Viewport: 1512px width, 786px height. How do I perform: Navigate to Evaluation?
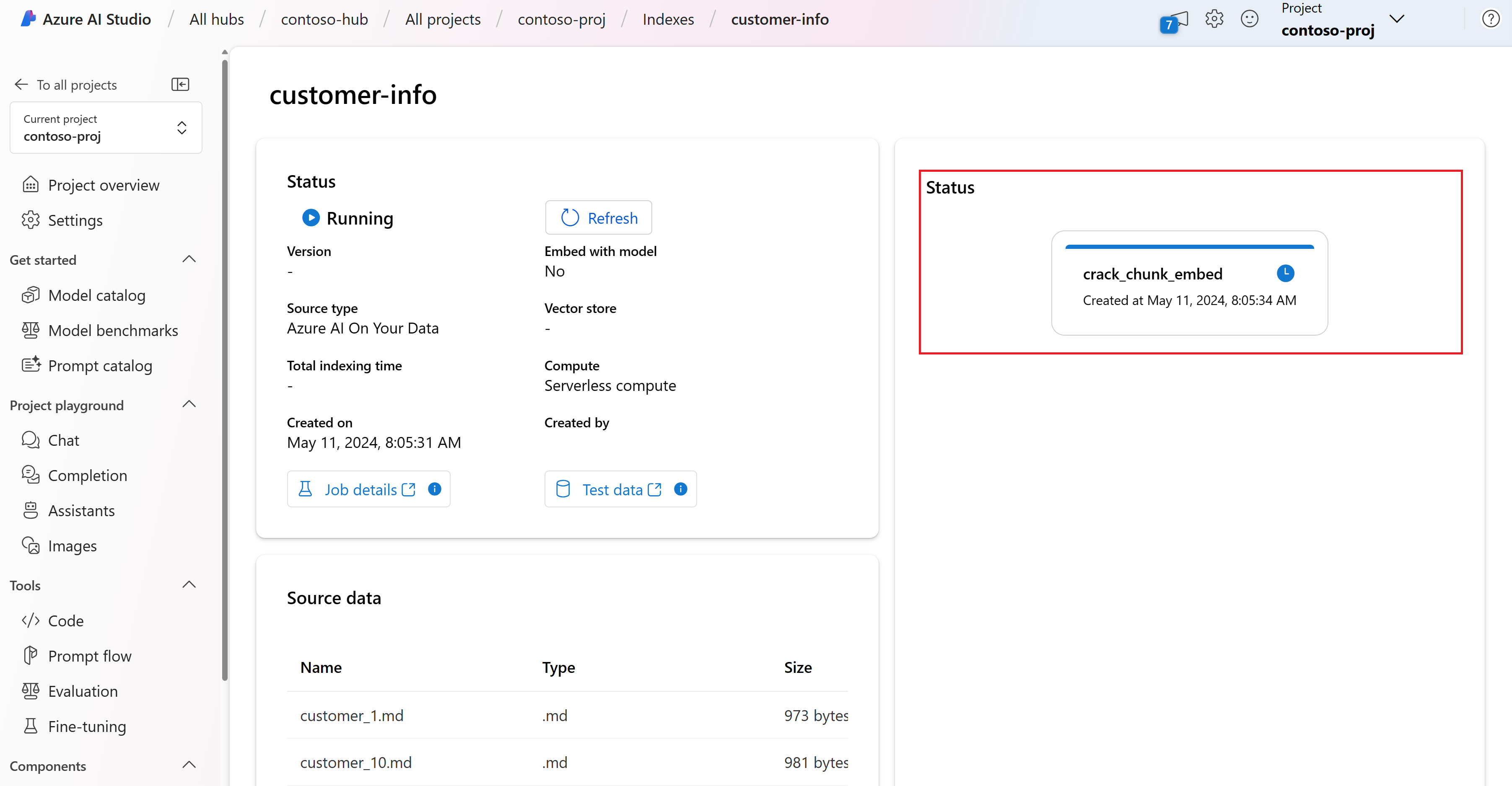[83, 691]
